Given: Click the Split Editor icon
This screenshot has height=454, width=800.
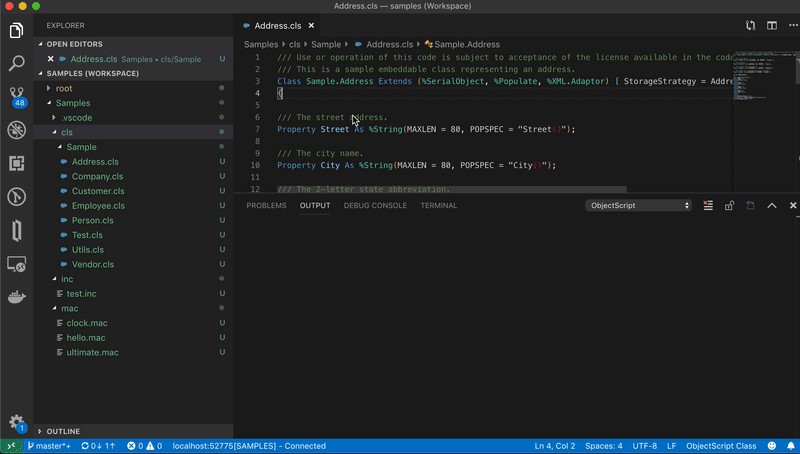Looking at the screenshot, I should point(771,25).
